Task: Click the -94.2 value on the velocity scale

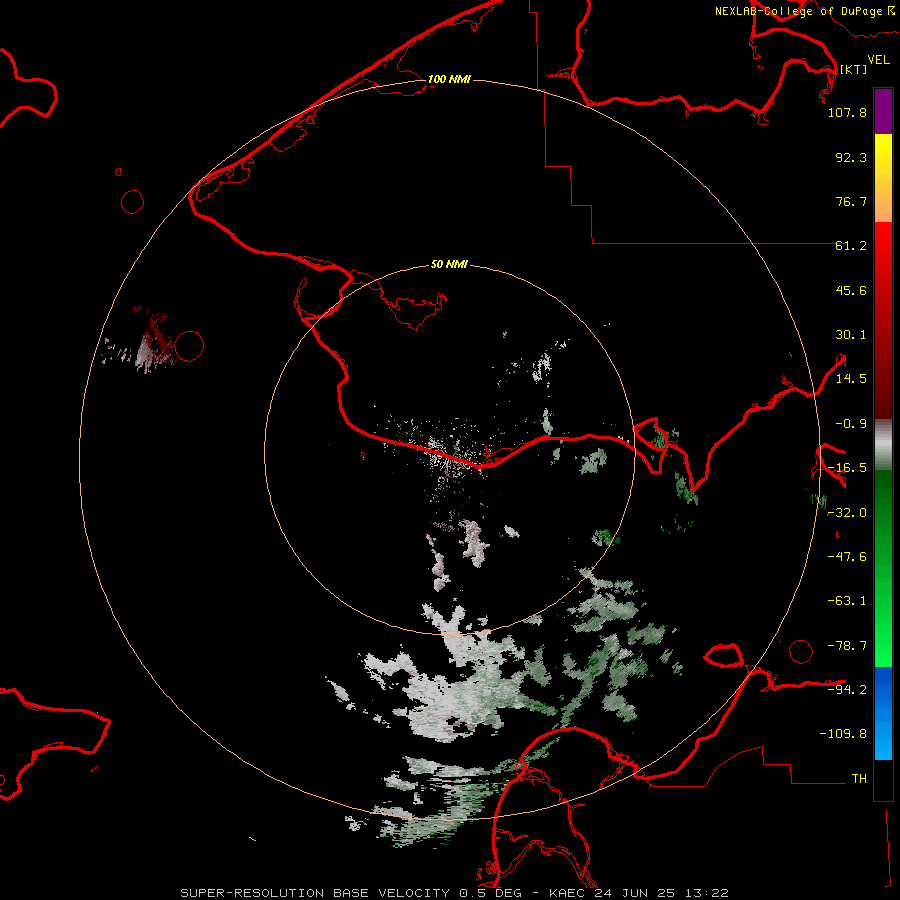Action: point(847,689)
